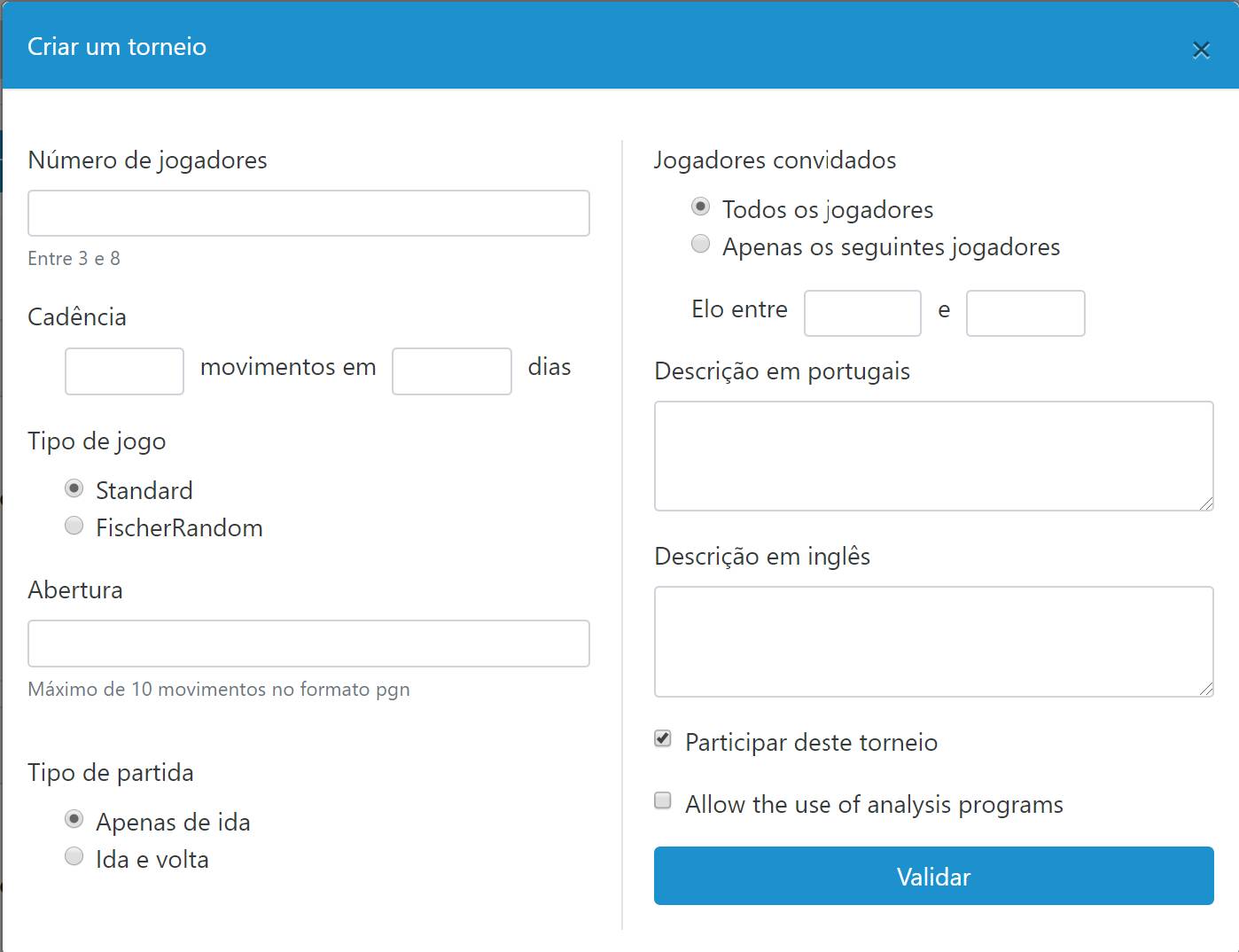Select the FischerRandom game type
Viewport: 1239px width, 952px height.
click(74, 526)
